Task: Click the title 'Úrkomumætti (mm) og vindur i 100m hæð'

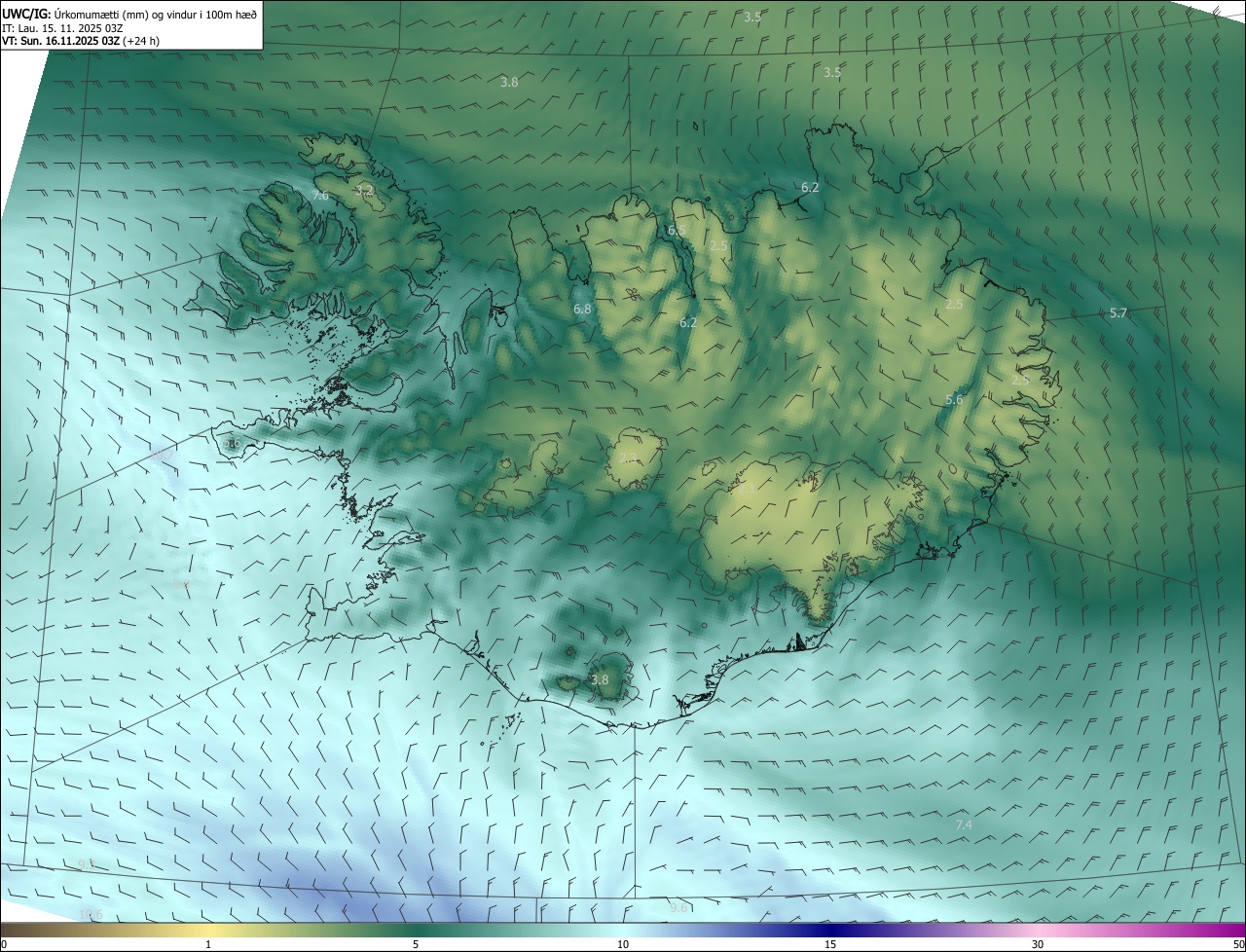Action: click(x=156, y=14)
